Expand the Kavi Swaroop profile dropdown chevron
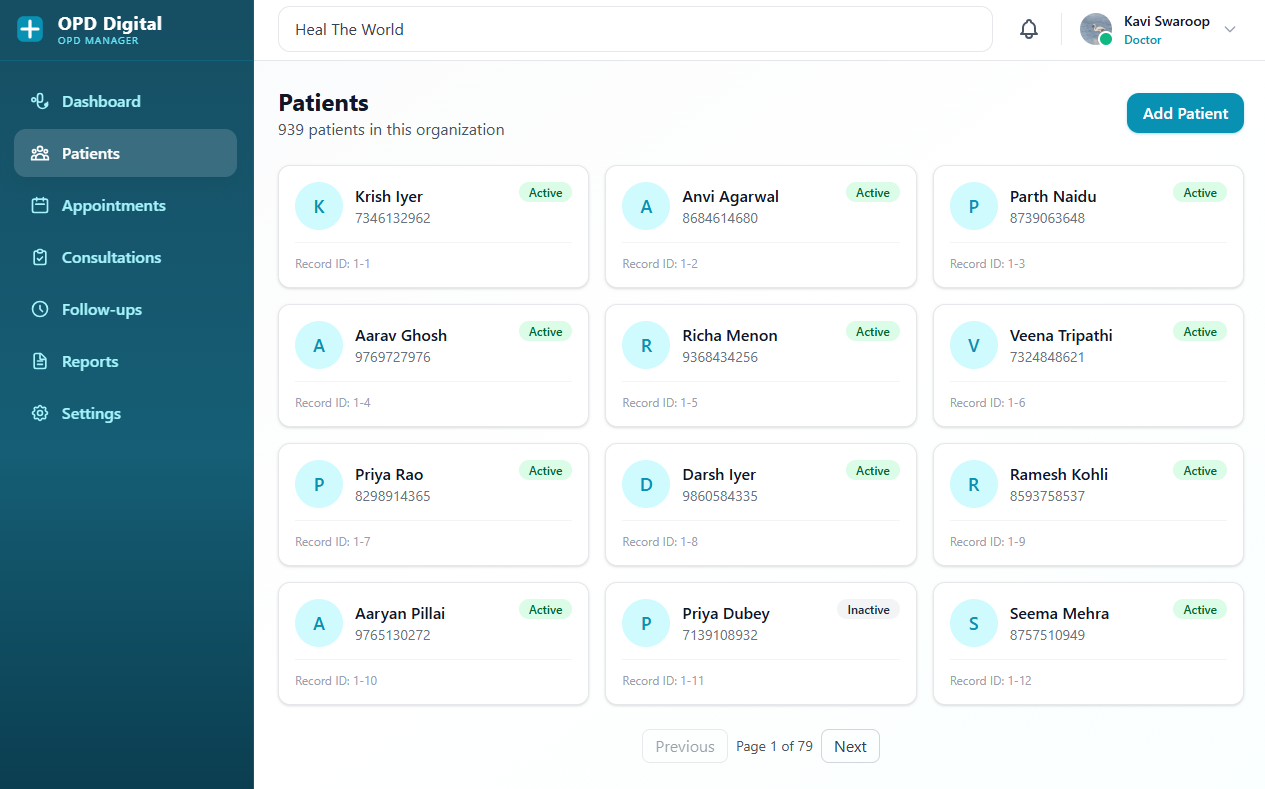Viewport: 1265px width, 789px height. [1230, 30]
